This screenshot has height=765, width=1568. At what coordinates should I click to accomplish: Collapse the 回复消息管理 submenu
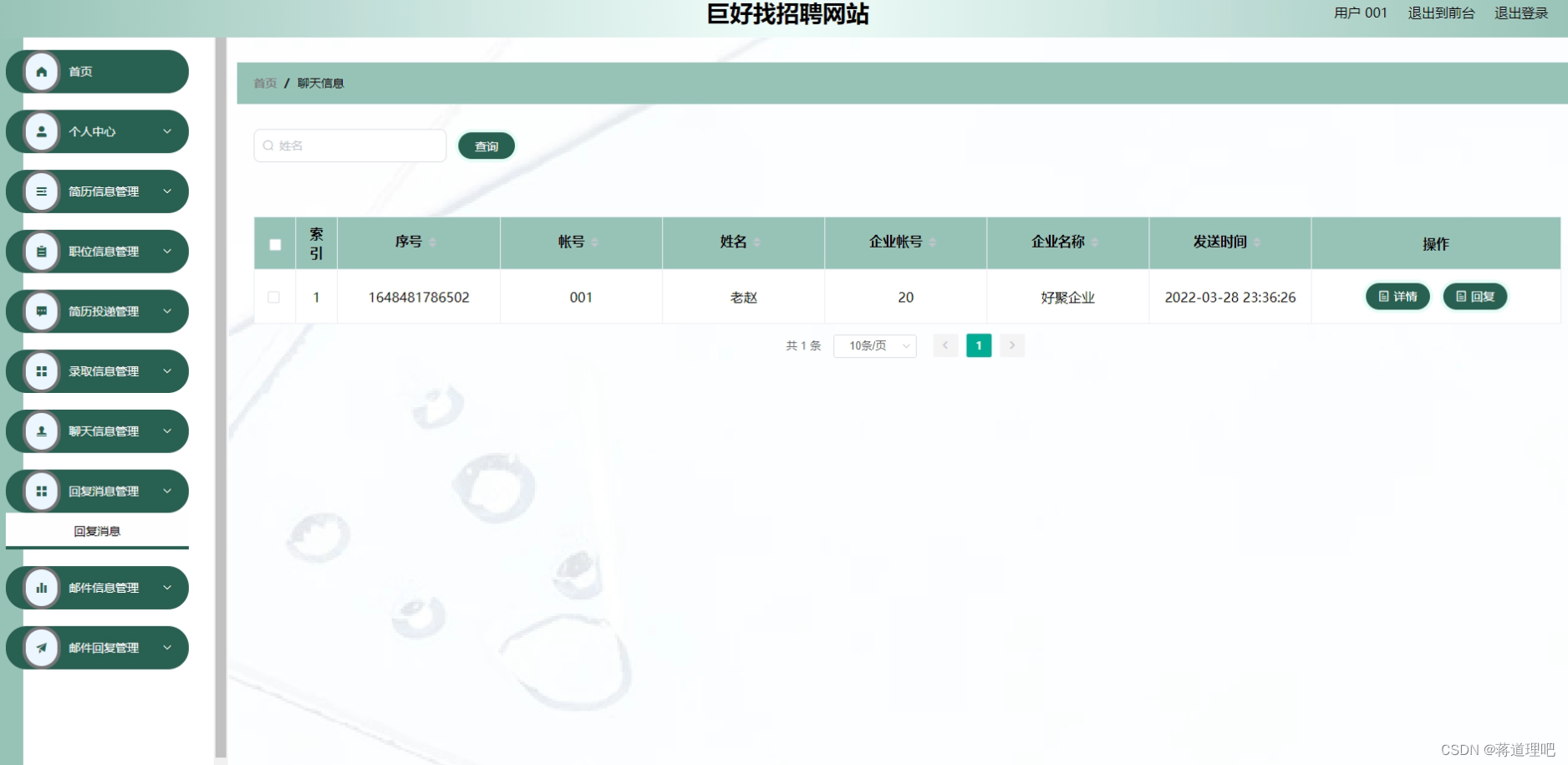[x=168, y=491]
